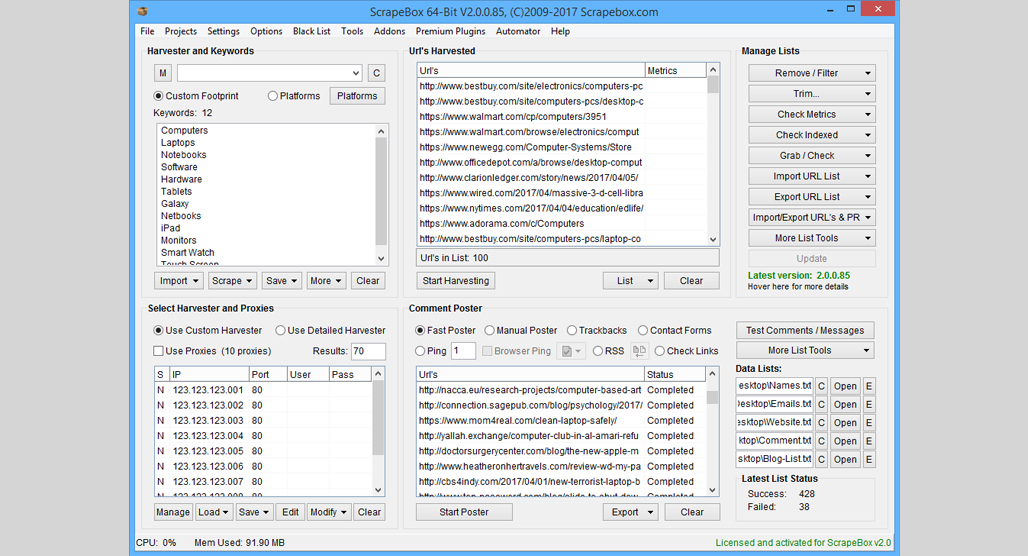
Task: Select the adorama.com harvested URL row
Action: pos(562,224)
